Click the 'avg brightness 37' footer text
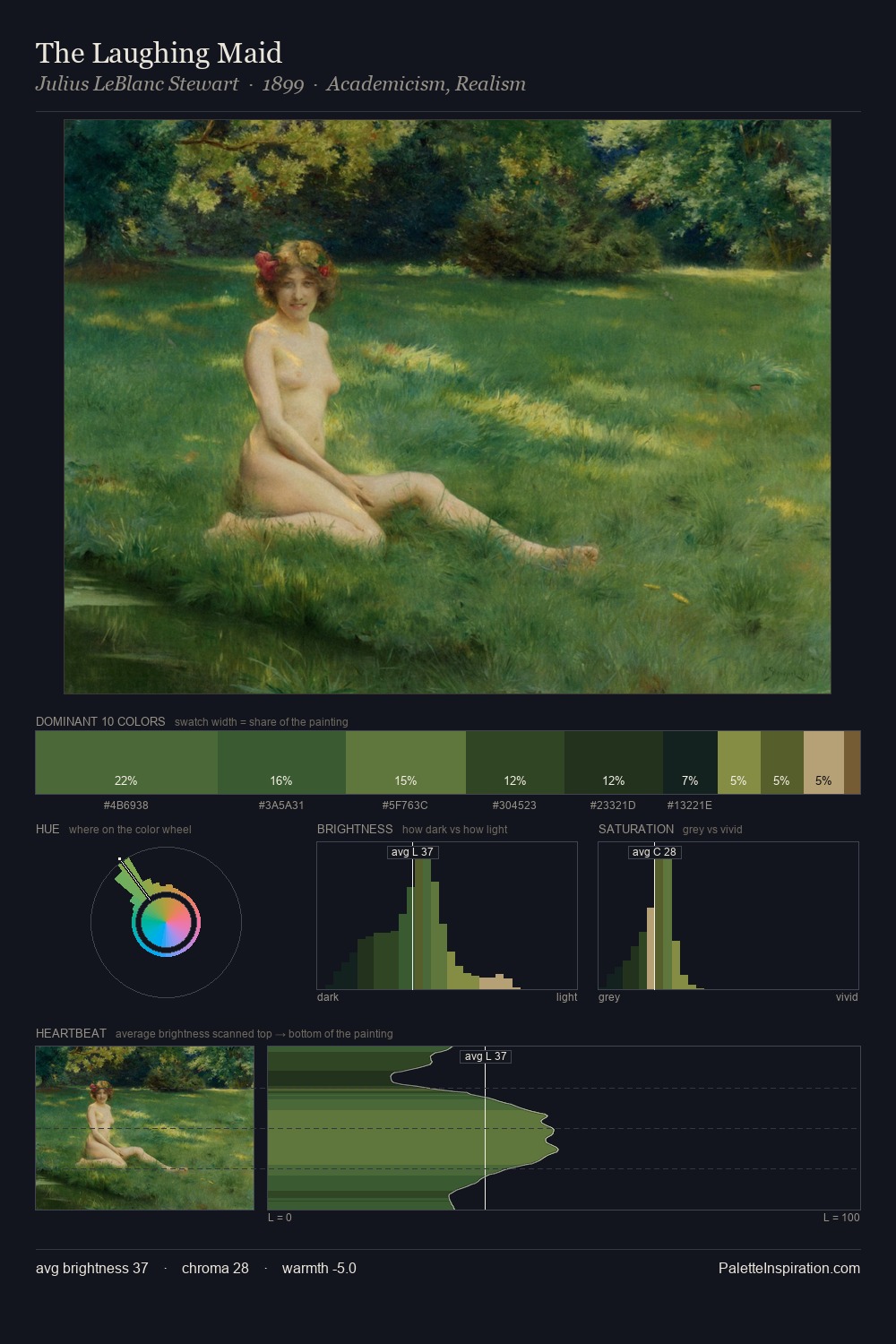 [x=92, y=1268]
